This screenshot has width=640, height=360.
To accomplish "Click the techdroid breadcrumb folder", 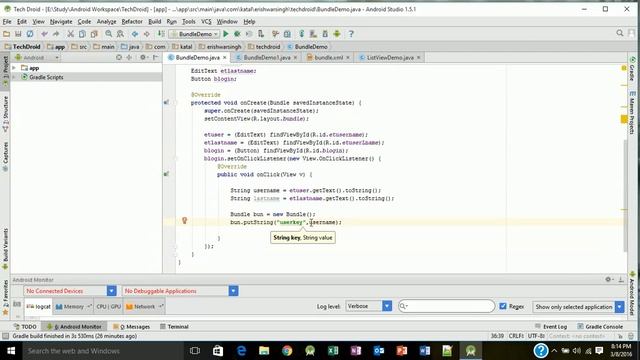I will [x=264, y=47].
